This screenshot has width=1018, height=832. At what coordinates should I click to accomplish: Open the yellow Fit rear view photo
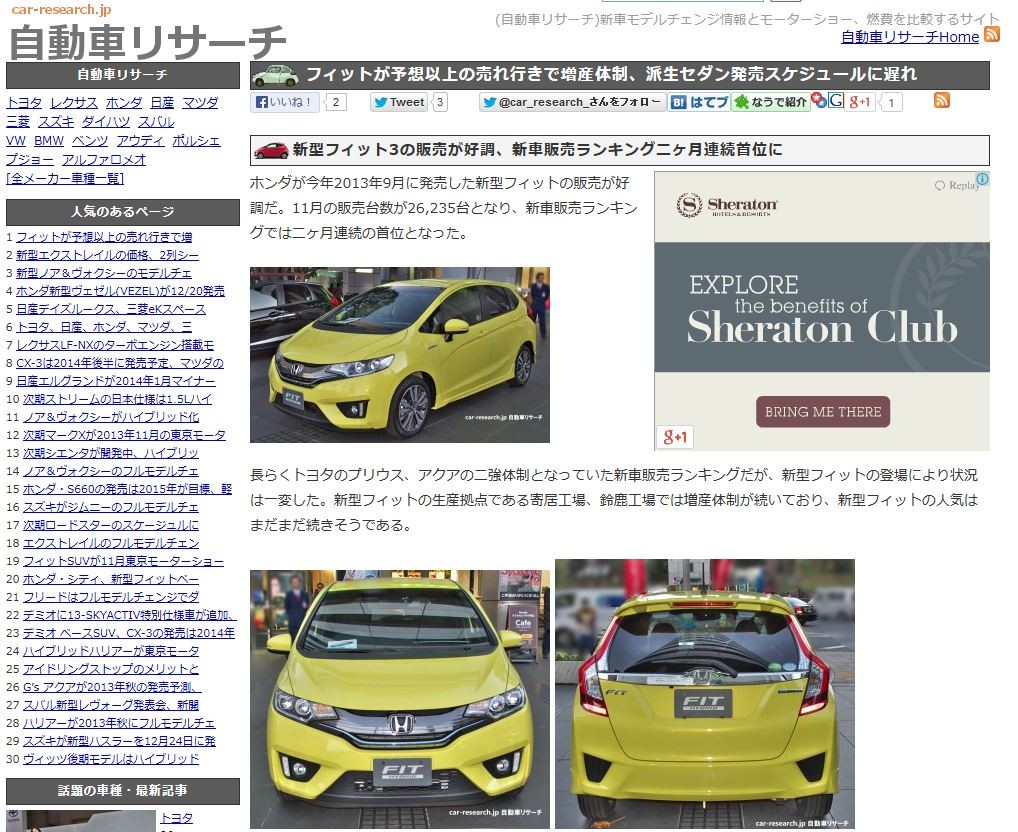tap(704, 694)
